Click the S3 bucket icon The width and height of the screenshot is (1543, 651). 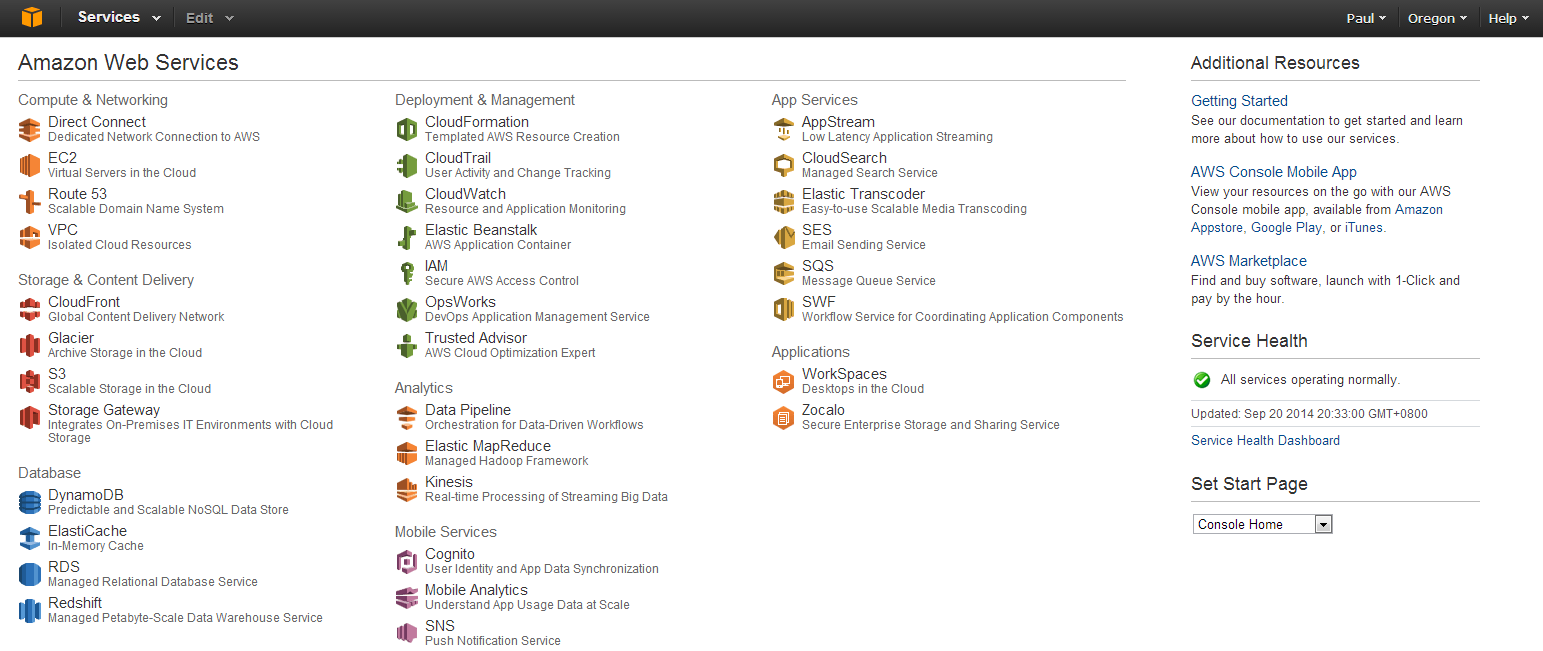(x=30, y=382)
